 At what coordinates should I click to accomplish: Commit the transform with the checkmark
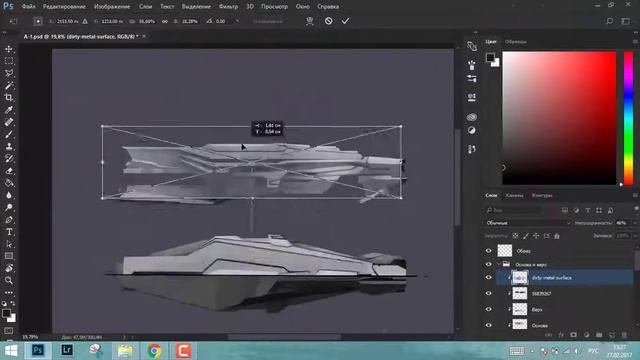tap(345, 21)
